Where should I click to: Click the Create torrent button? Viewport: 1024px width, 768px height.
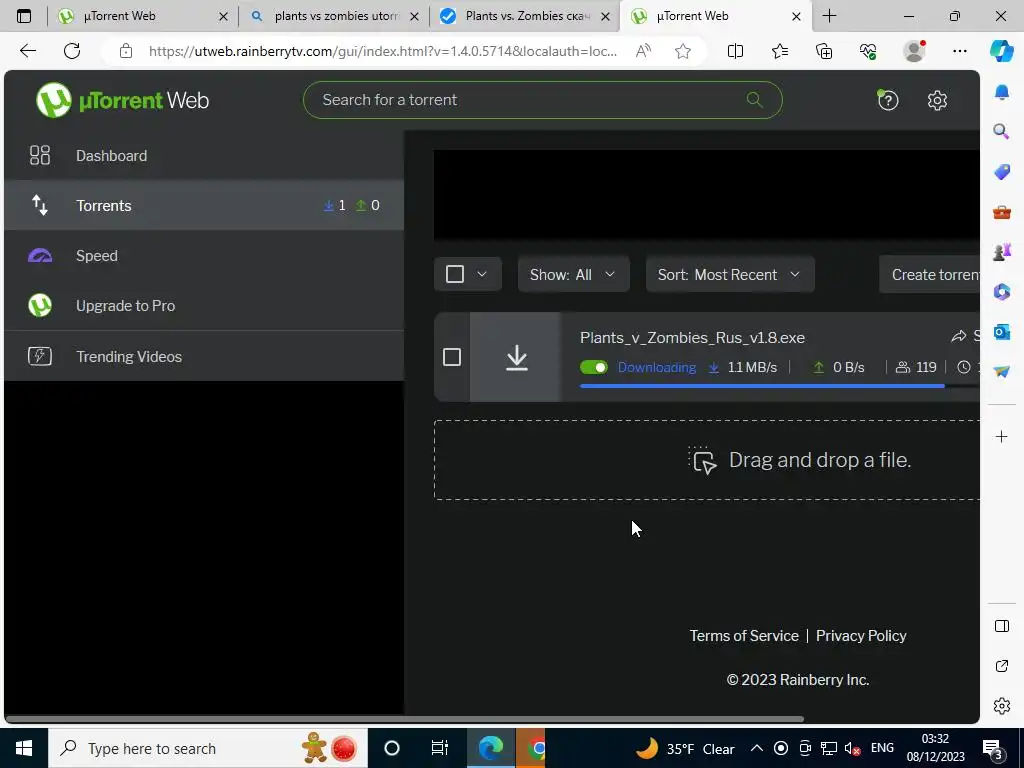(x=929, y=274)
